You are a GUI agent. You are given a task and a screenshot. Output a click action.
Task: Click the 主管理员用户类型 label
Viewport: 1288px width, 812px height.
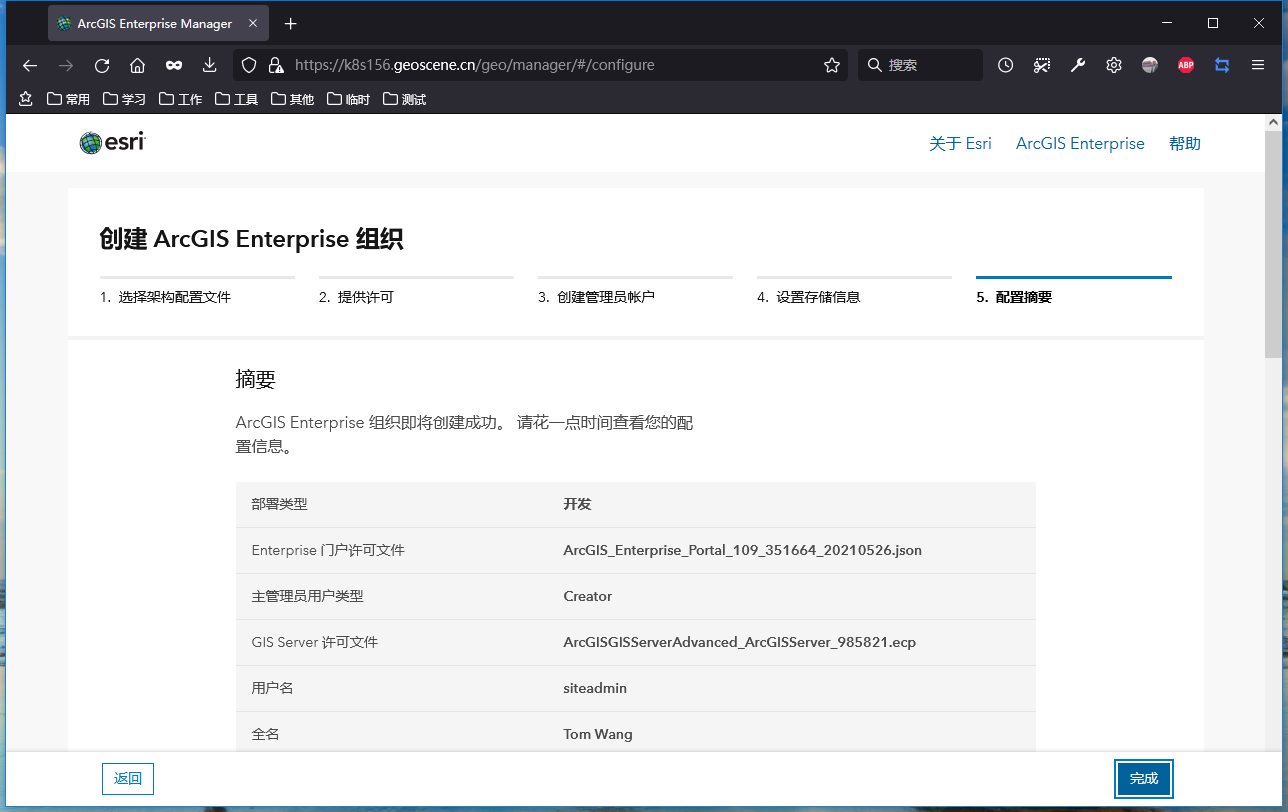coord(307,596)
